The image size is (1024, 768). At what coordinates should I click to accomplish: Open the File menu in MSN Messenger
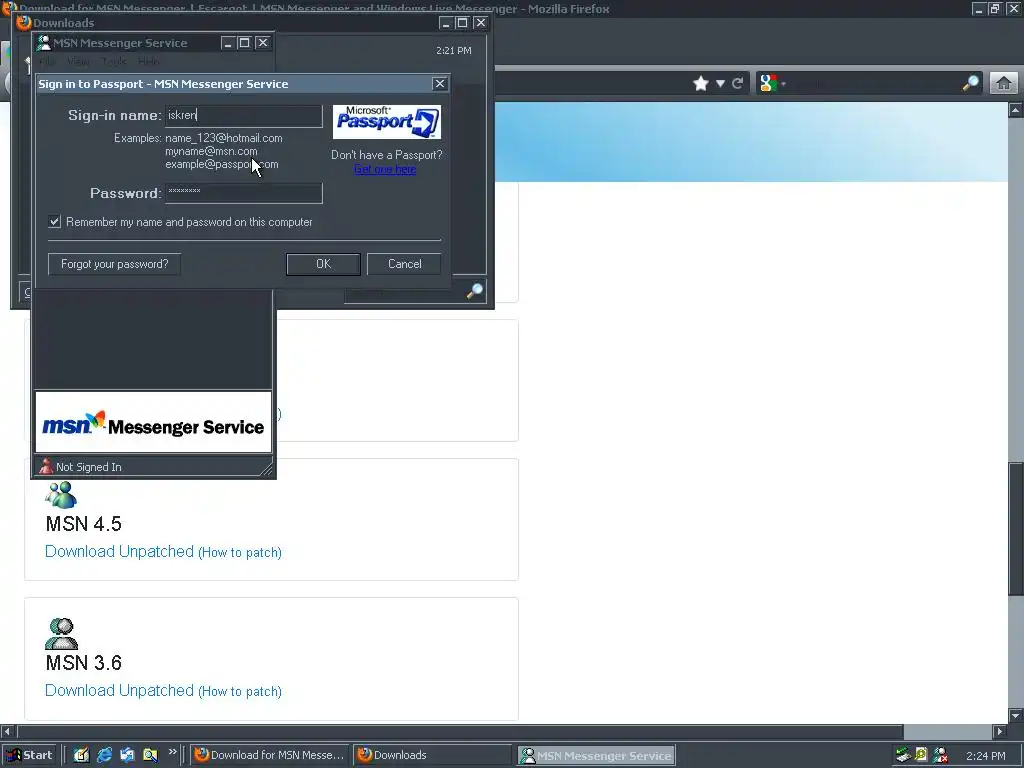(x=47, y=61)
